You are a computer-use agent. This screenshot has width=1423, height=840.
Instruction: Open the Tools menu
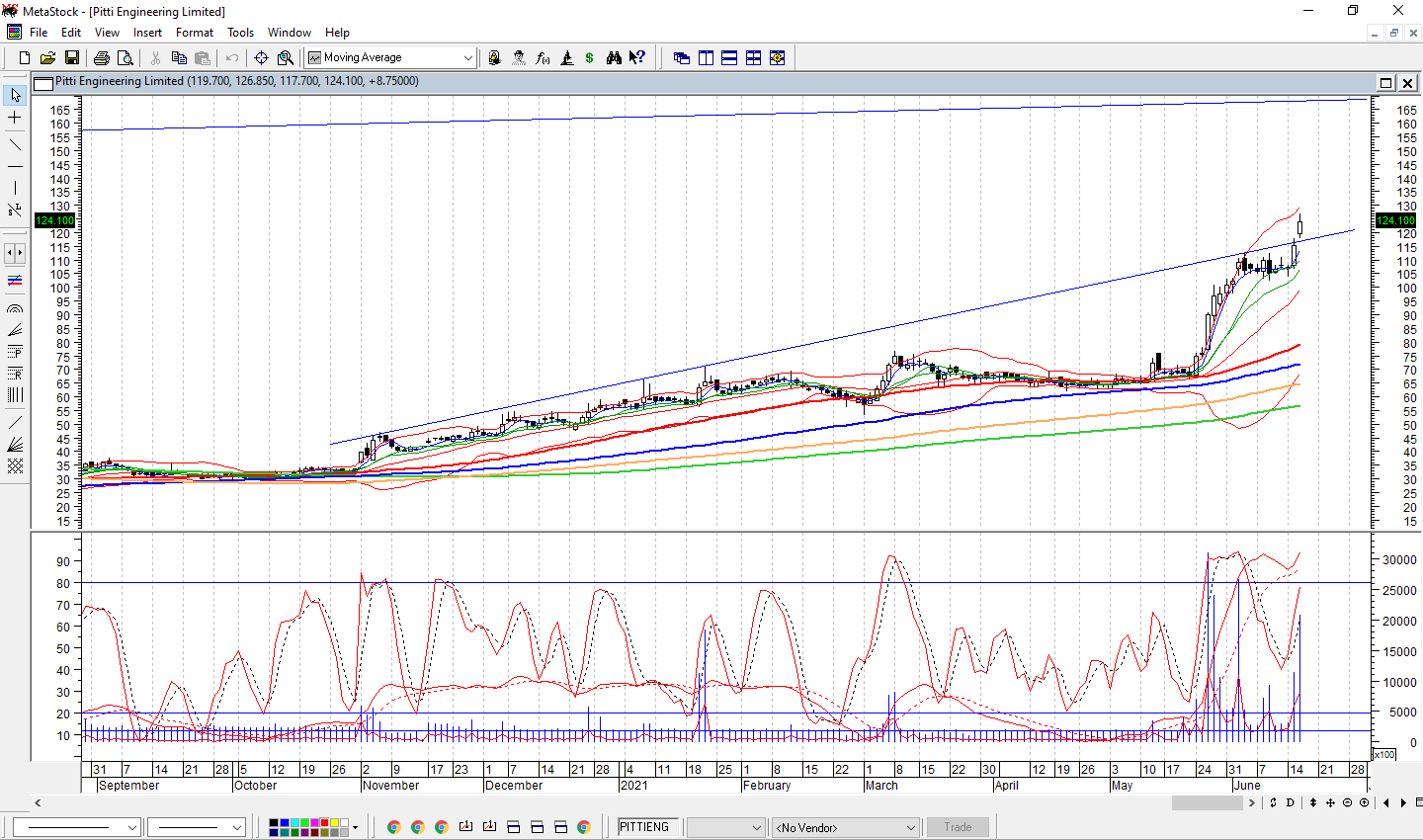240,33
